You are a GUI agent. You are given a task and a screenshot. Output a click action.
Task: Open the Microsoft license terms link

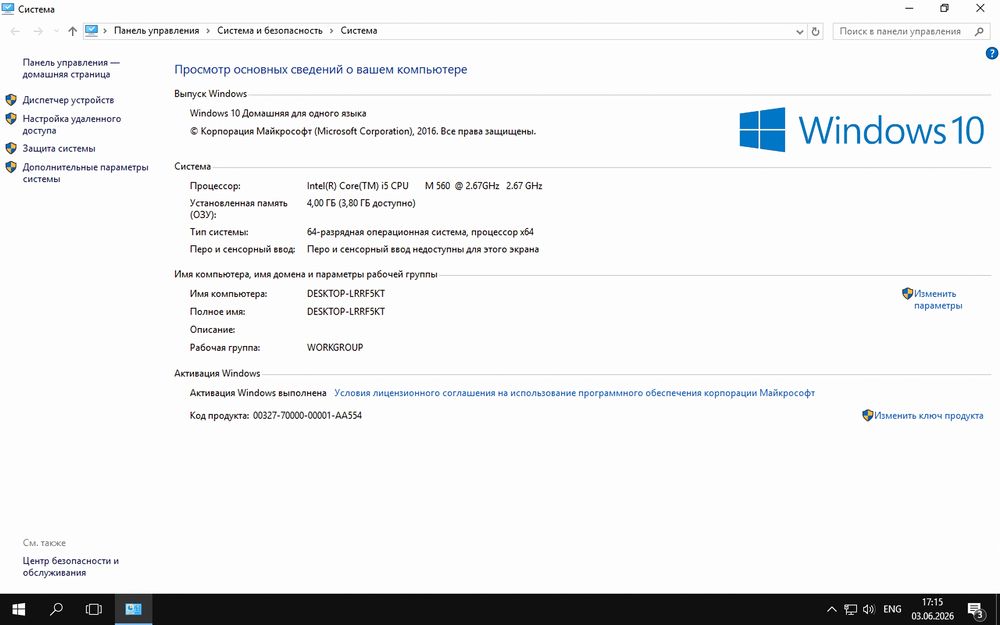[574, 393]
